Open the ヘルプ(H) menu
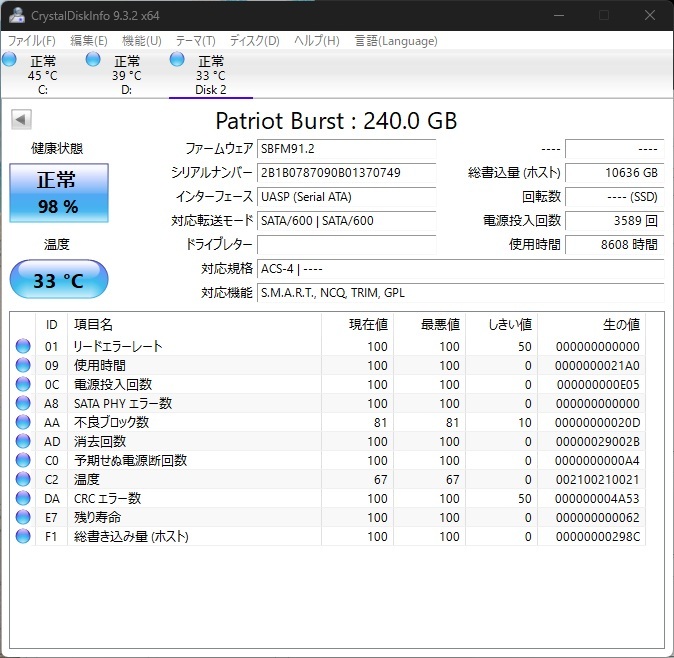Viewport: 674px width, 658px height. tap(317, 41)
